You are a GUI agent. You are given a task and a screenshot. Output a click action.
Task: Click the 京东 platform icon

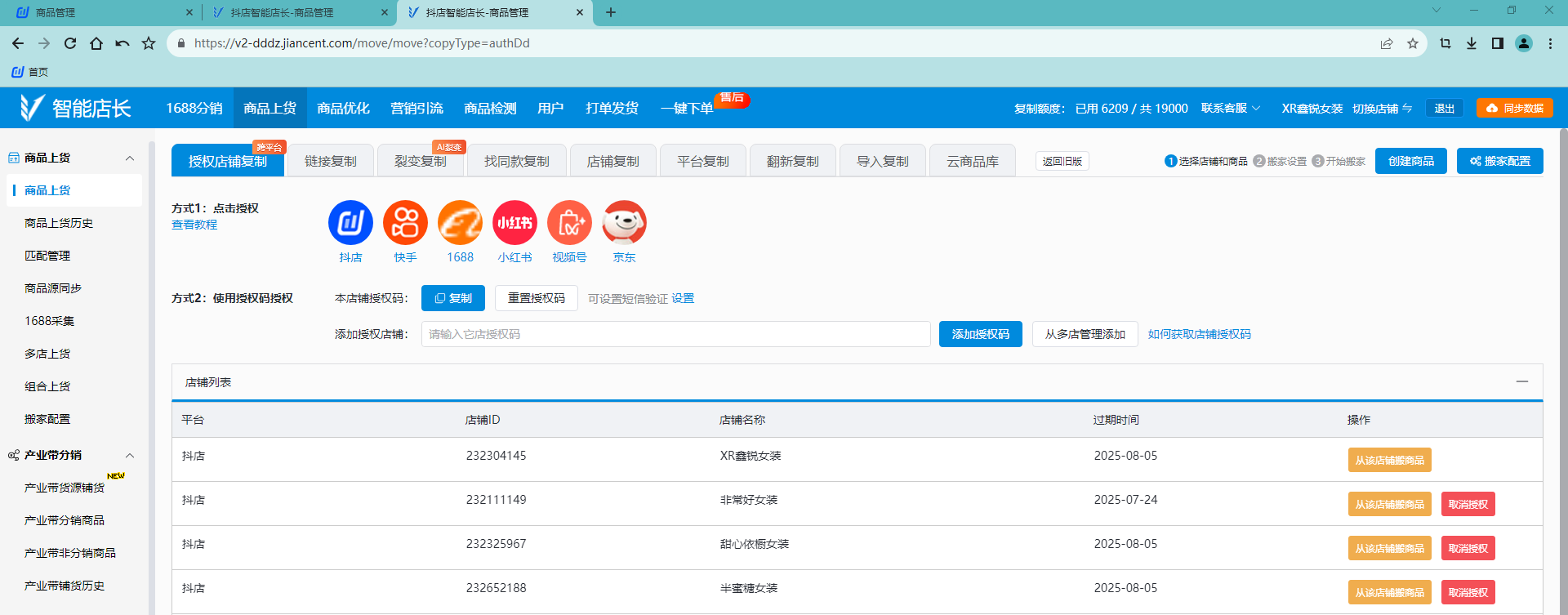[624, 223]
